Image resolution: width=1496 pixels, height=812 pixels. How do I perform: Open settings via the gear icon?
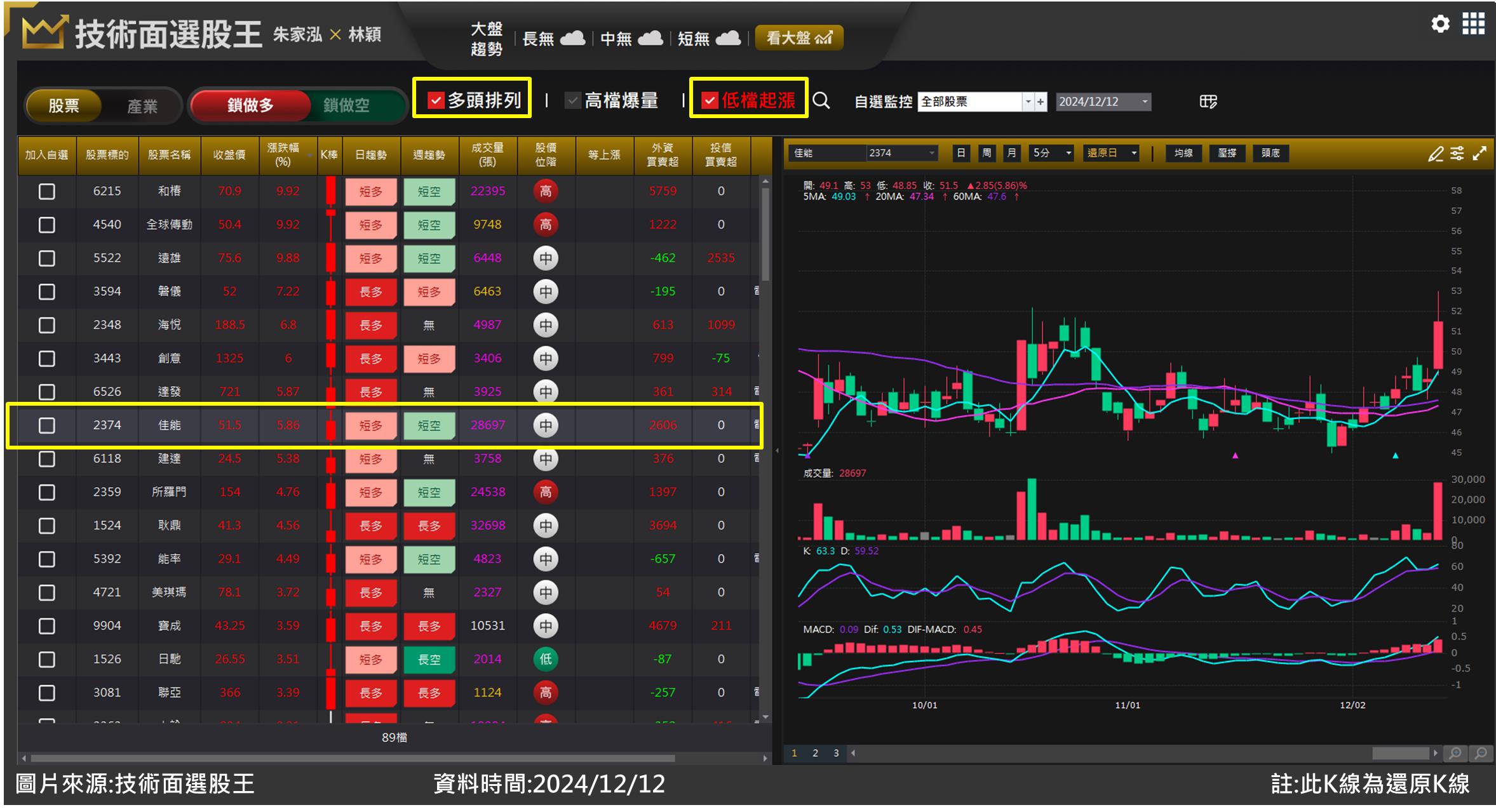tap(1440, 24)
